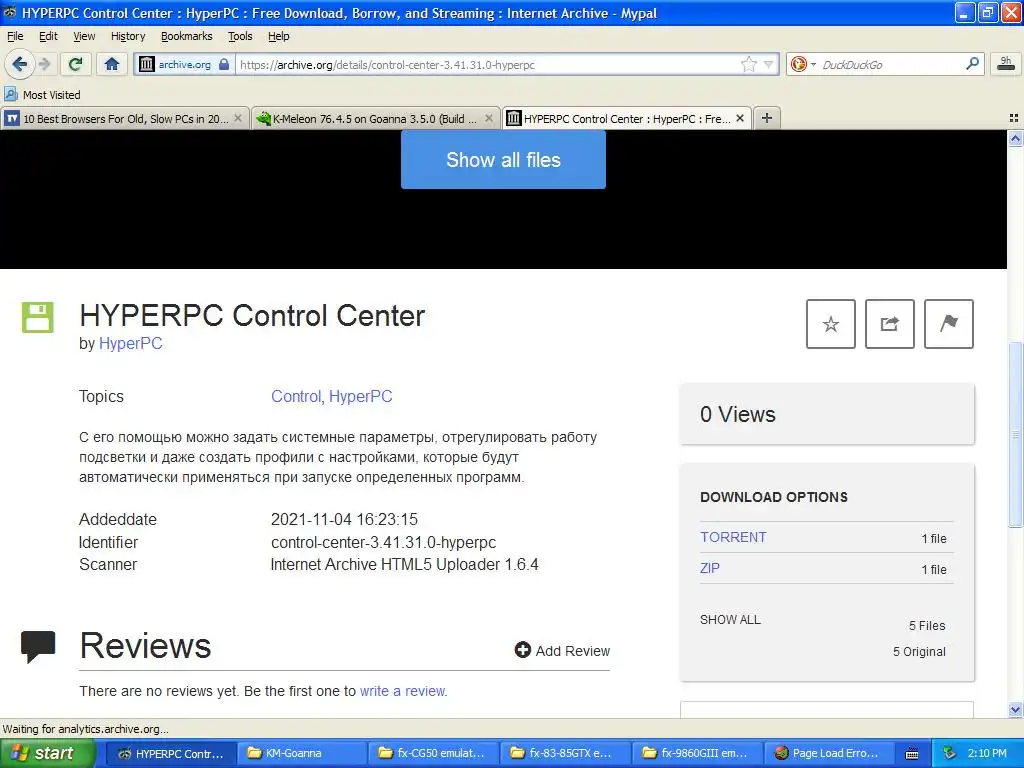Viewport: 1024px width, 768px height.
Task: Select the identifier control-center-3.41.31.0-hyperpc text
Action: pos(383,542)
